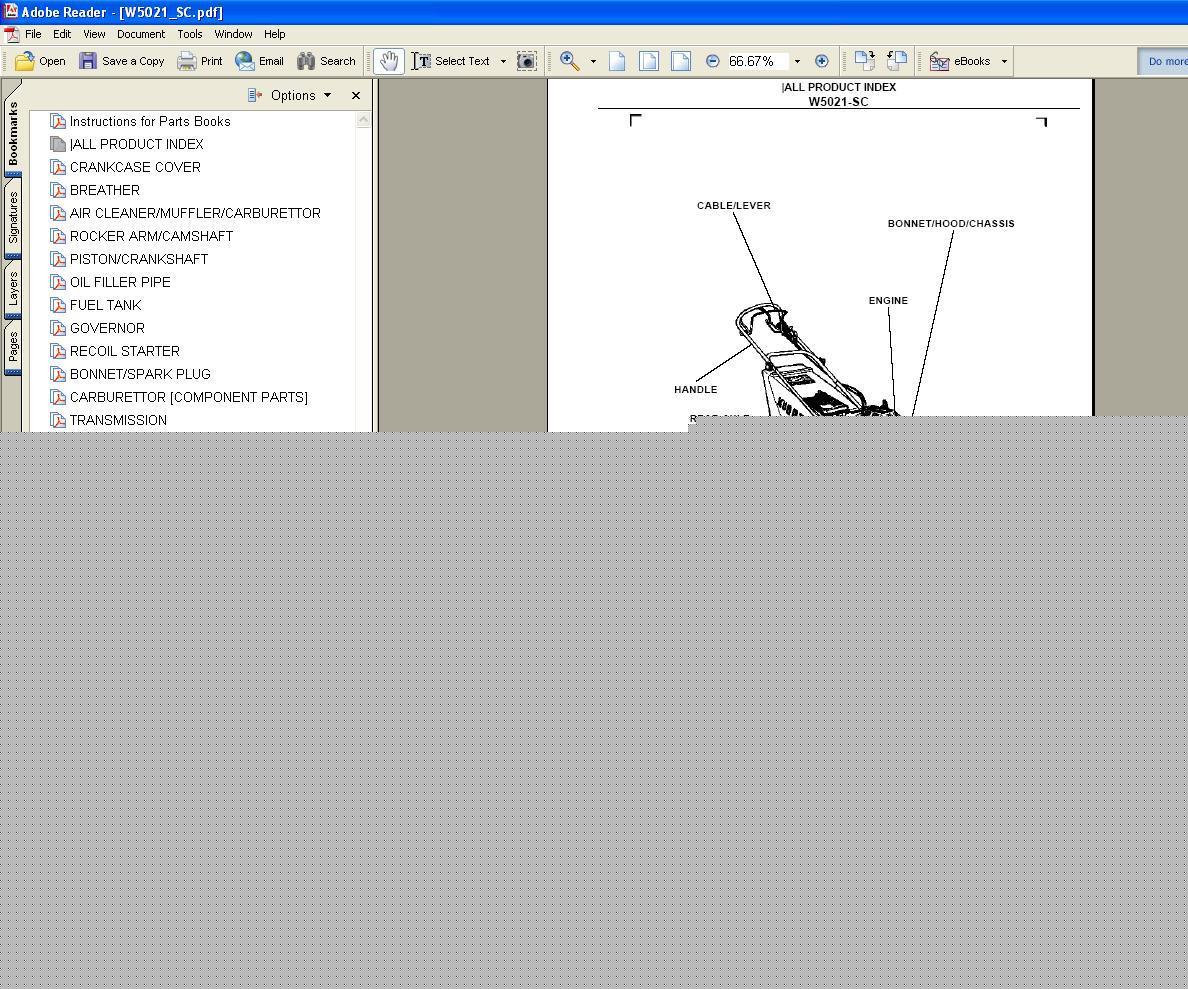Select the Snapshot camera tool
Image resolution: width=1188 pixels, height=989 pixels.
pos(527,61)
